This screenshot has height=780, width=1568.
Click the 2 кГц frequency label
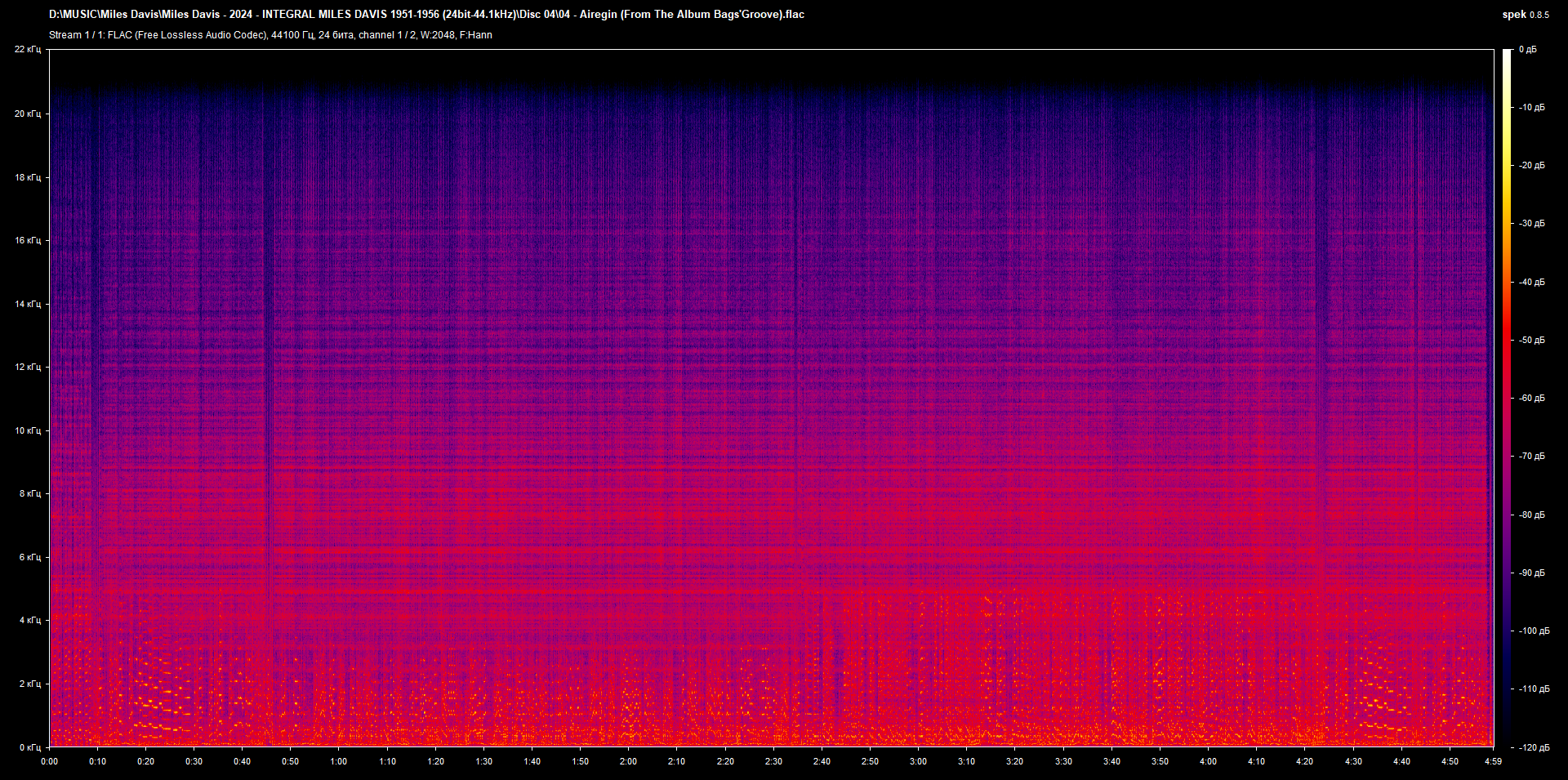[x=30, y=684]
